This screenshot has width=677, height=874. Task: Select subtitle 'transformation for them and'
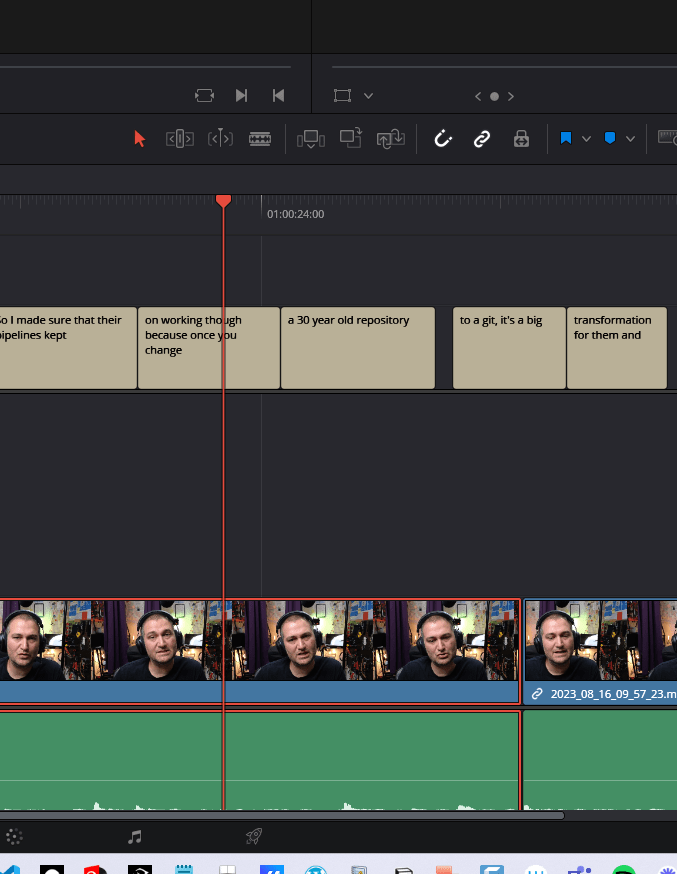617,348
